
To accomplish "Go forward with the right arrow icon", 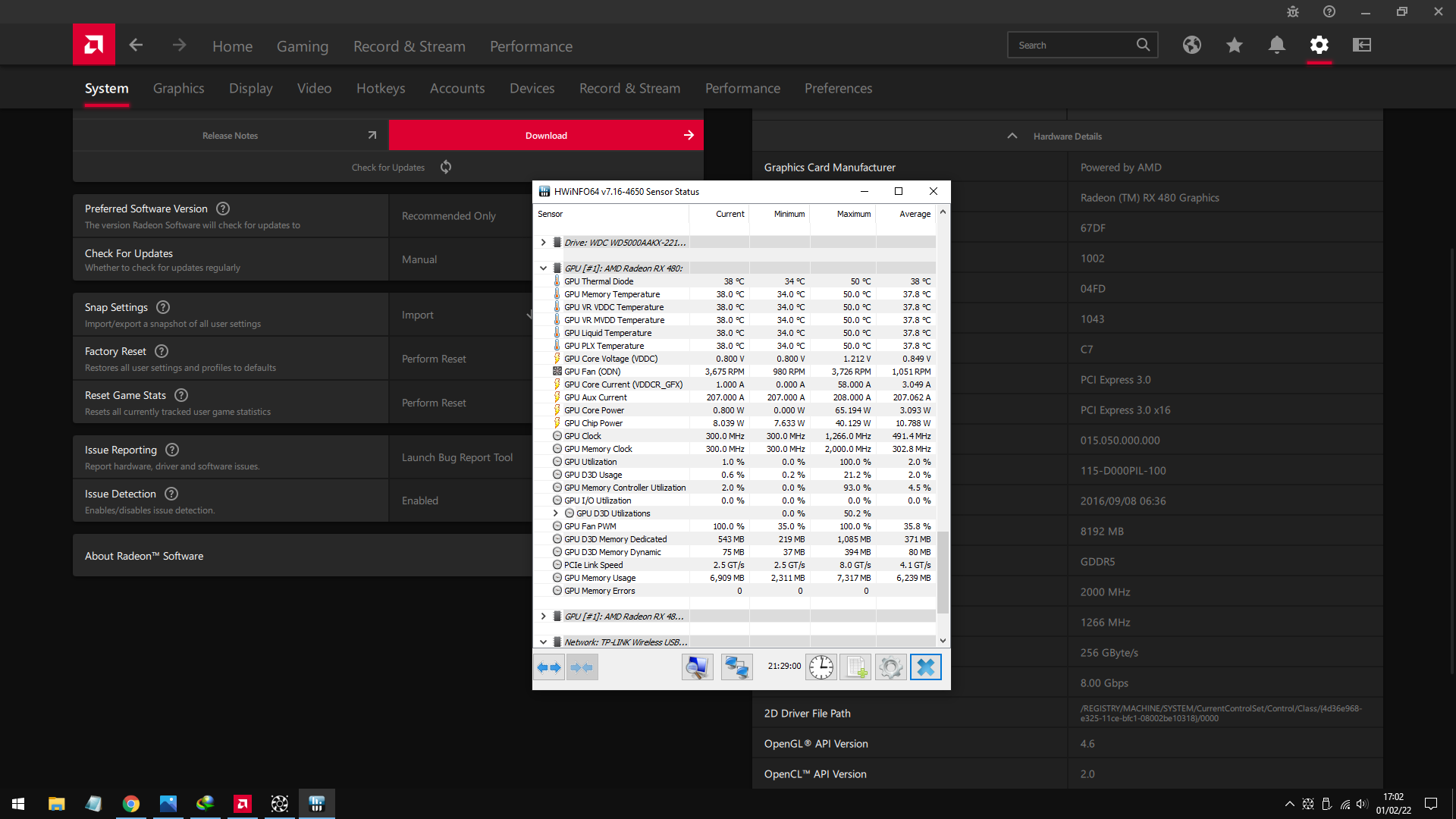I will coord(179,45).
